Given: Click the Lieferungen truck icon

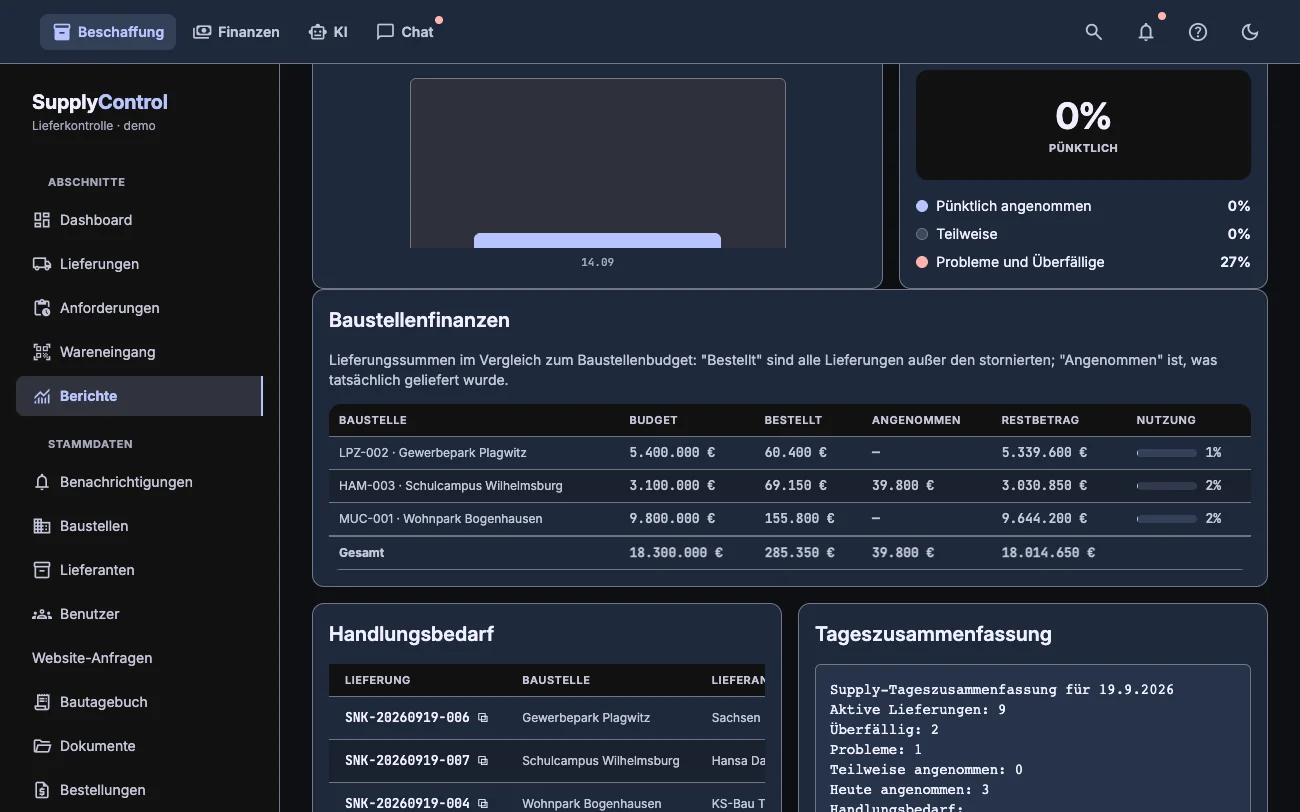Looking at the screenshot, I should (x=42, y=264).
